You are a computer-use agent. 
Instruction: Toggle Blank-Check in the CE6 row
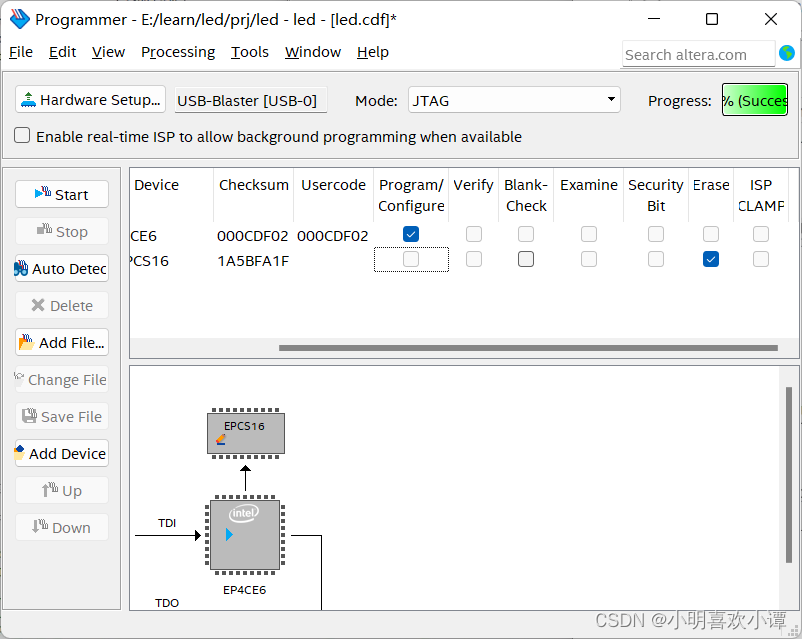526,234
